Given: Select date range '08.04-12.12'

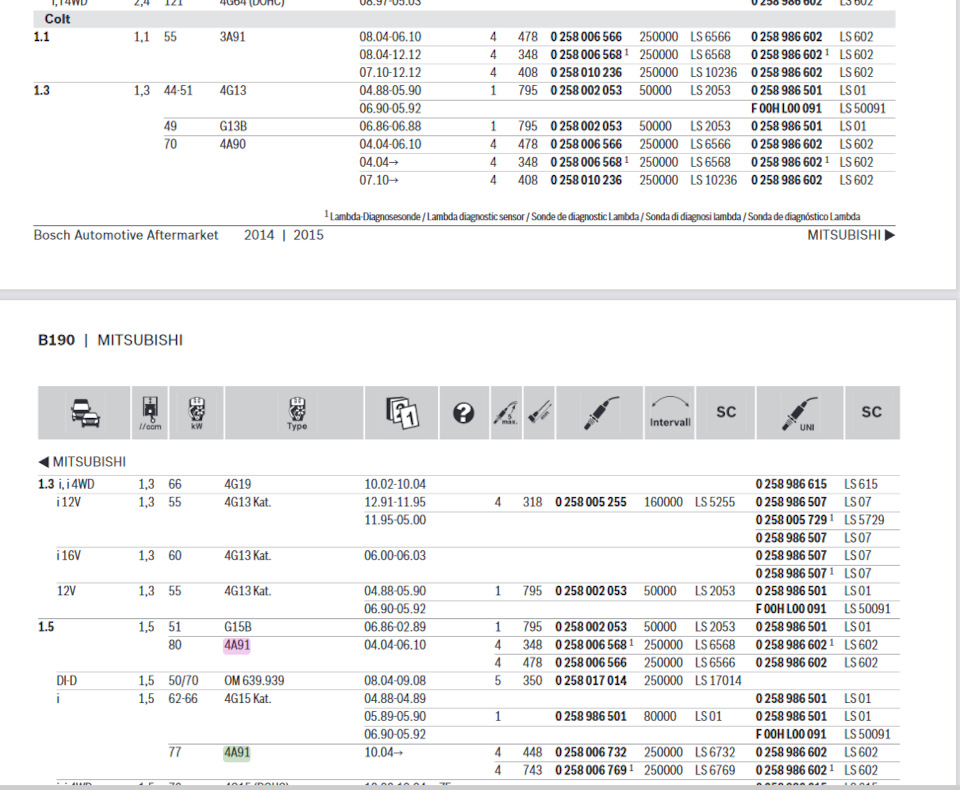Looking at the screenshot, I should (x=390, y=55).
